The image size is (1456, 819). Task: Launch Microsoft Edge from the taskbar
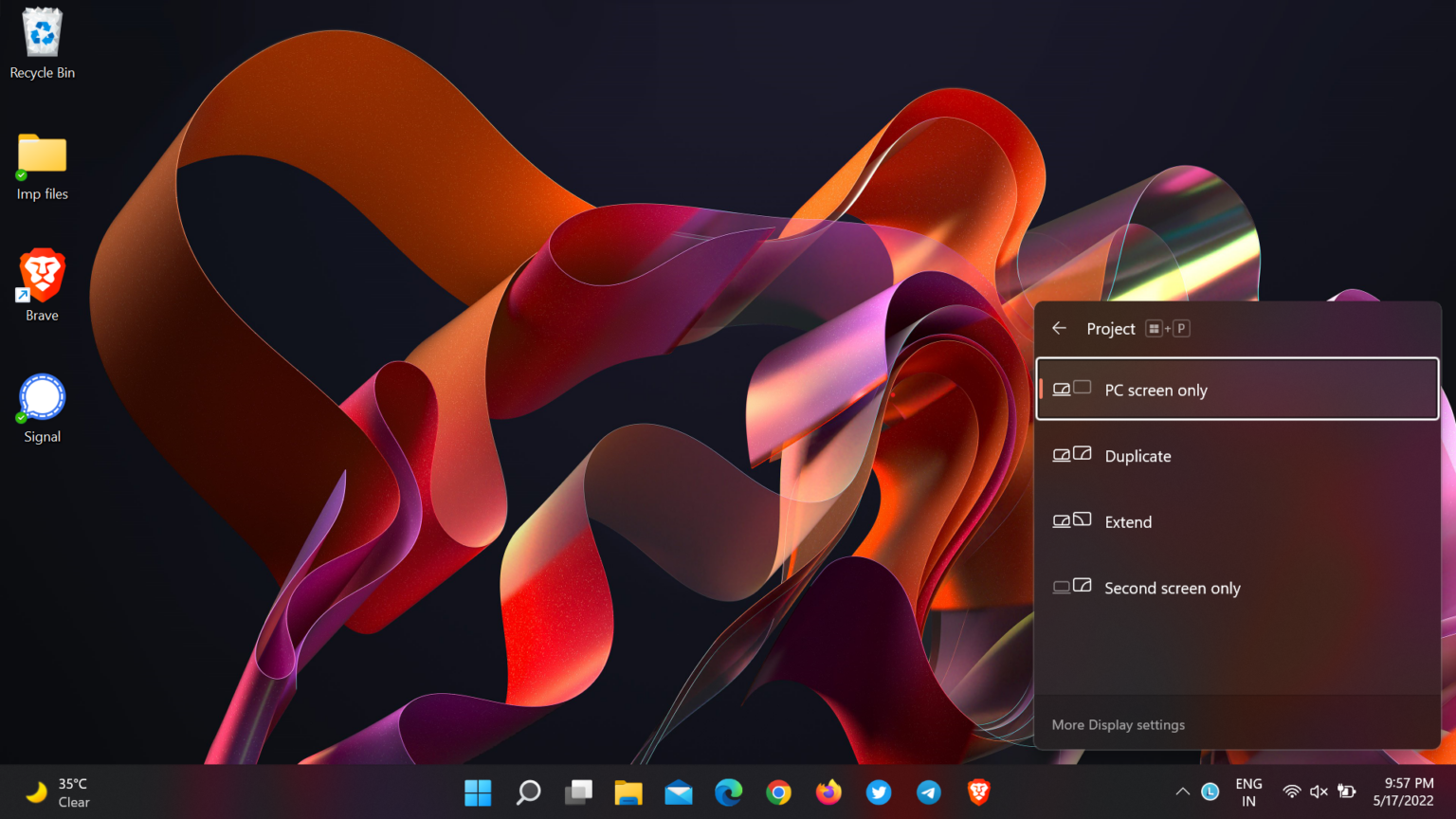pos(728,792)
